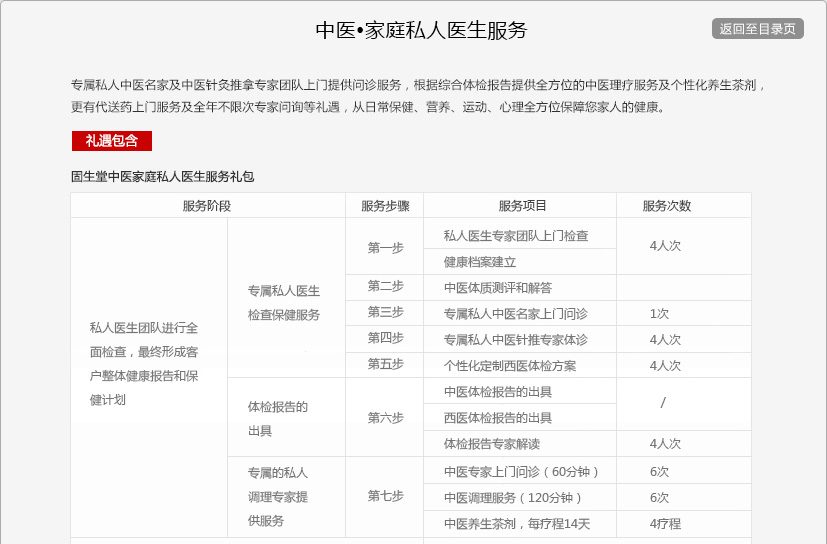The image size is (827, 544).
Task: Click the 服务项目 column header
Action: 523,206
